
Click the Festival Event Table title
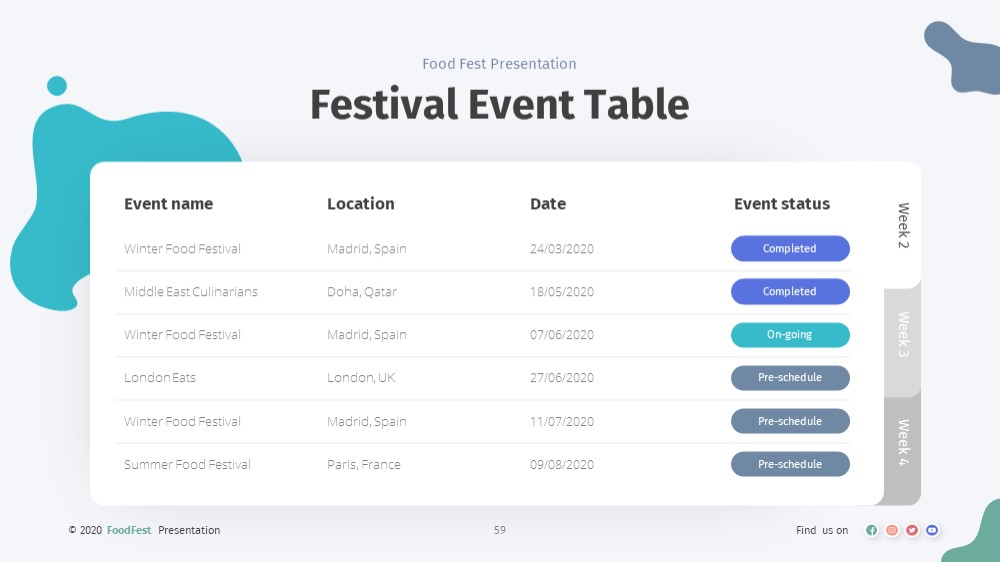point(499,105)
